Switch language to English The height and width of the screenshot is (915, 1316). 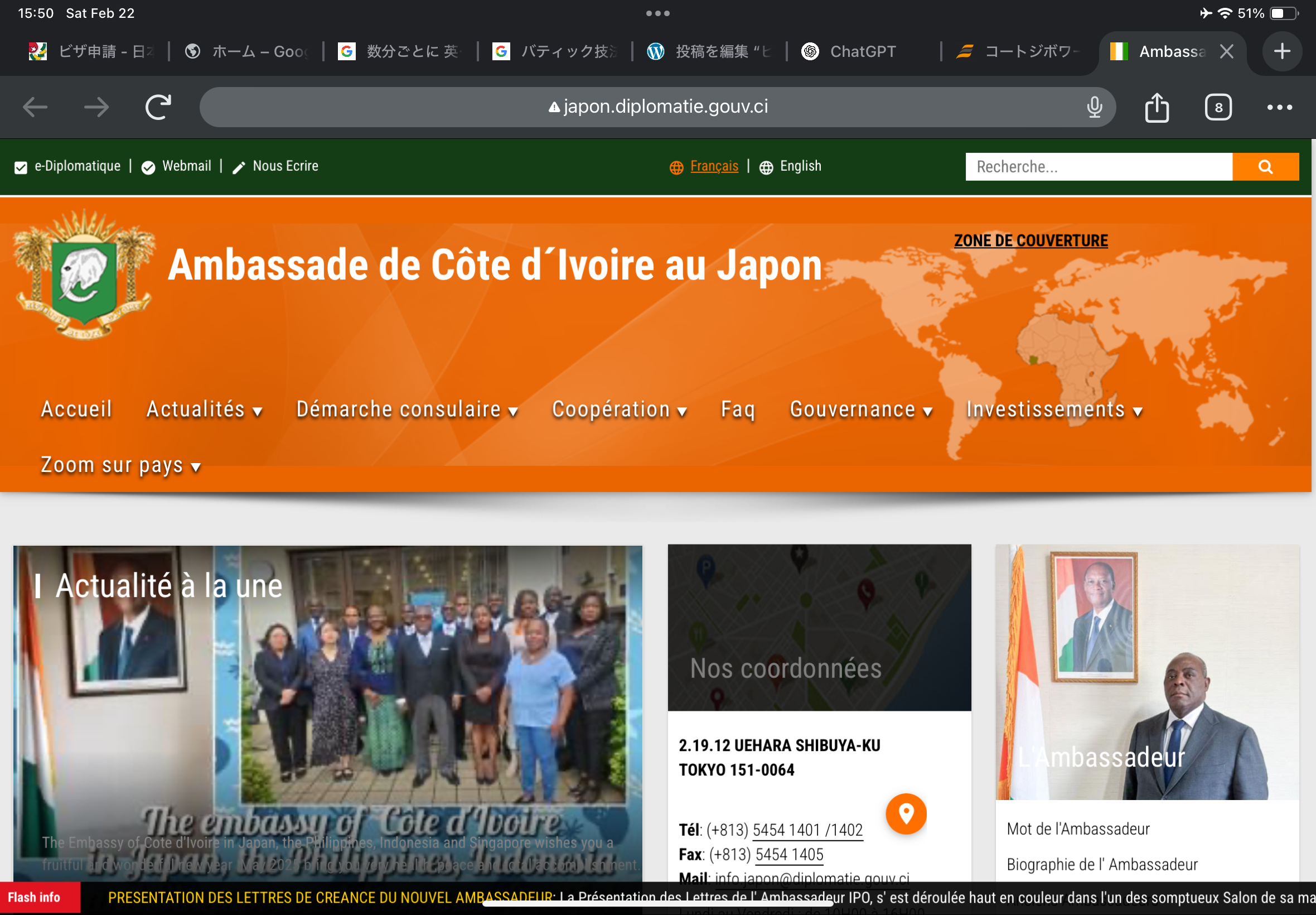point(800,166)
